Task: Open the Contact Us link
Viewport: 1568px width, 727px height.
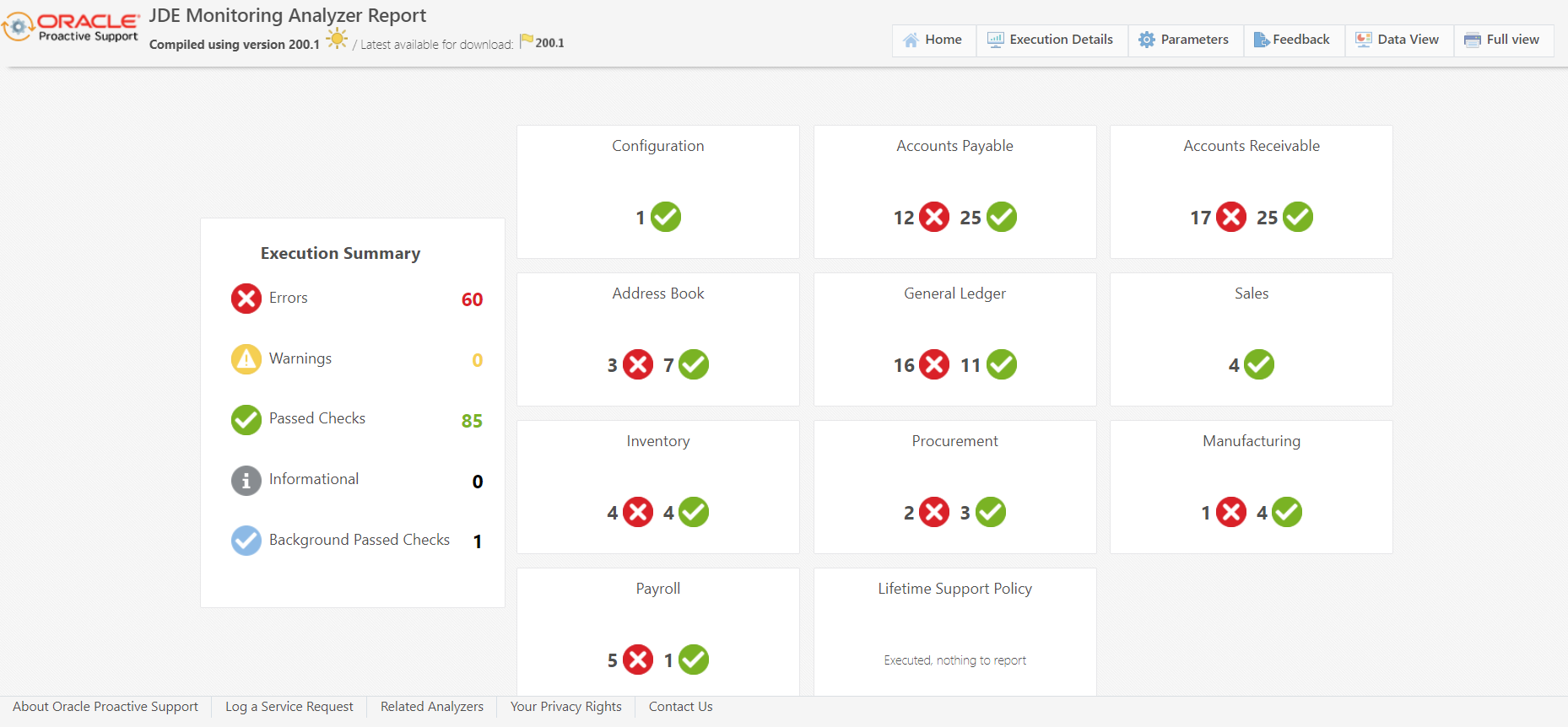Action: 681,707
